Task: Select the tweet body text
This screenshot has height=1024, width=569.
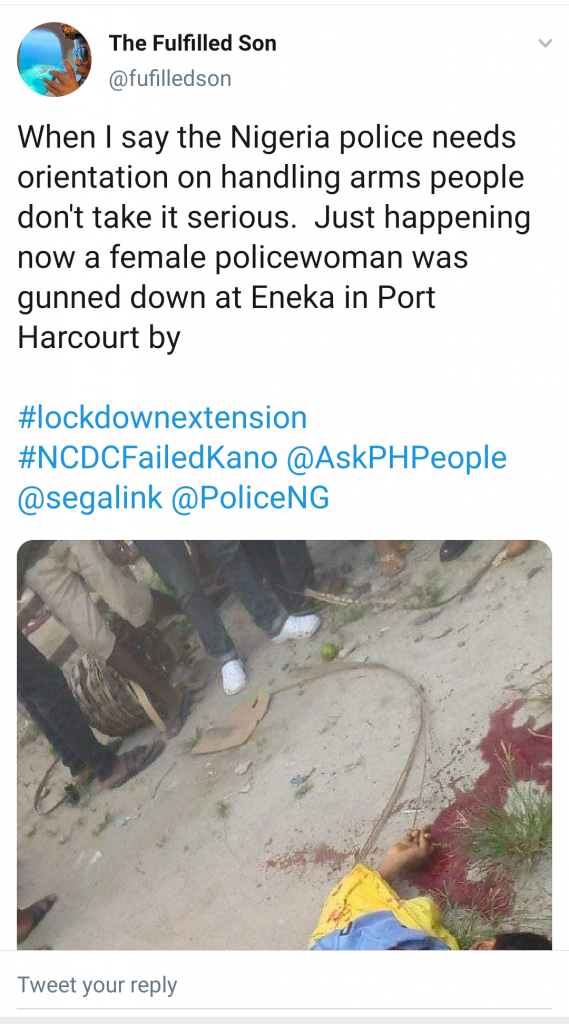Action: tap(274, 238)
